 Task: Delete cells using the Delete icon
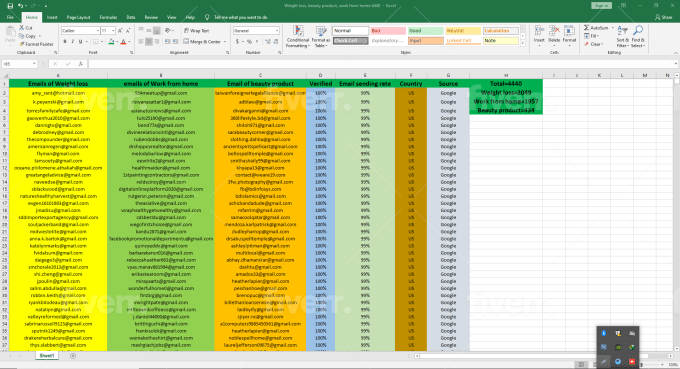pyautogui.click(x=554, y=36)
